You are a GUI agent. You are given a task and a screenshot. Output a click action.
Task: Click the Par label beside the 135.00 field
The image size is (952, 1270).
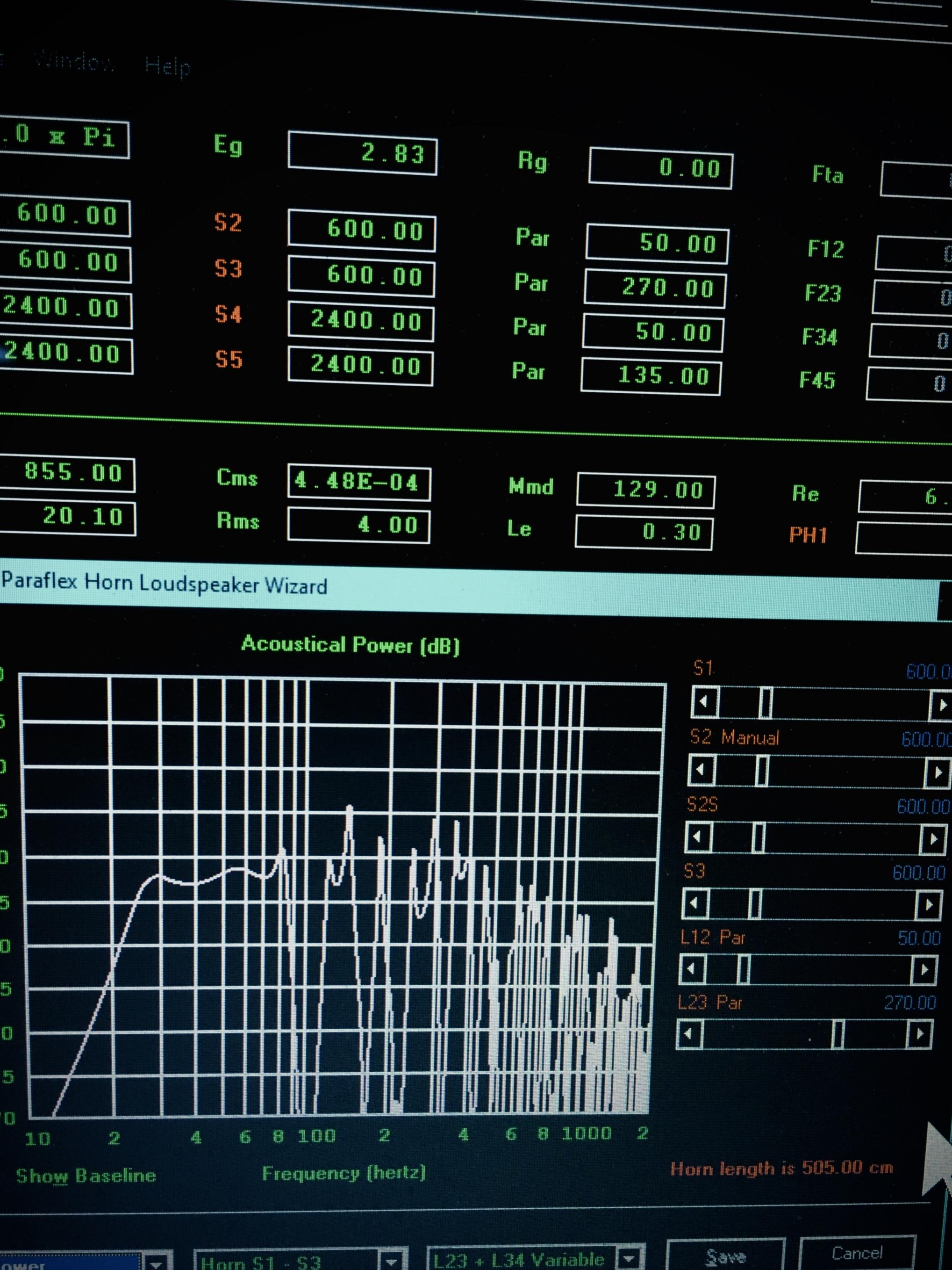click(x=528, y=371)
